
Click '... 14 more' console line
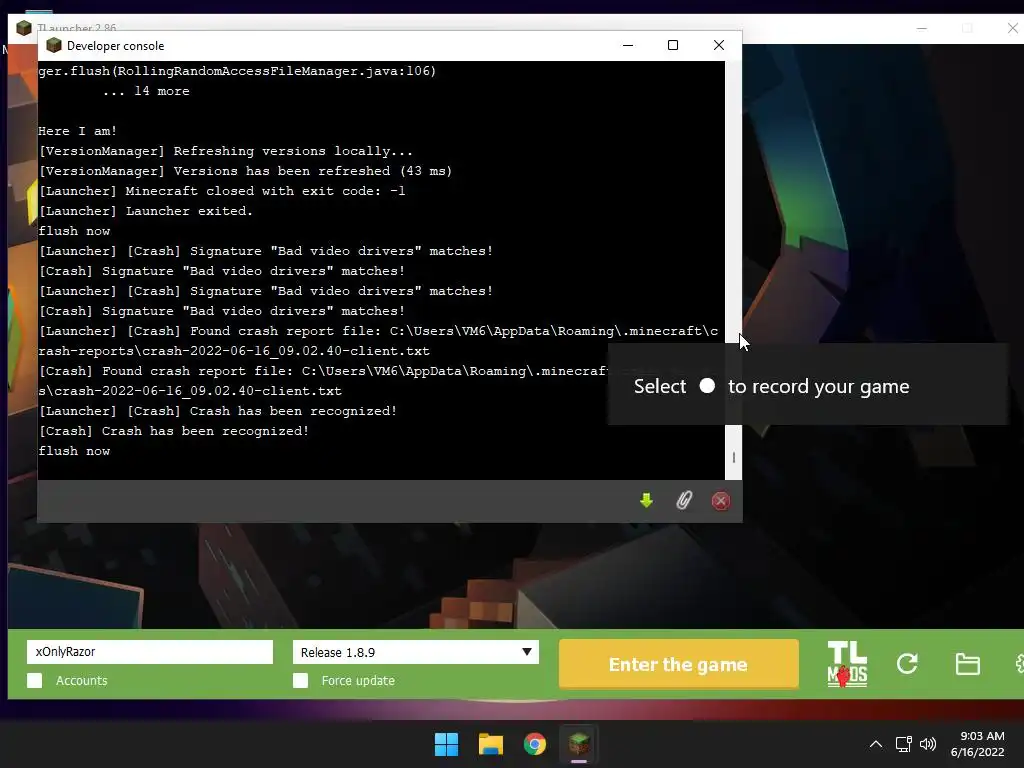pos(146,91)
